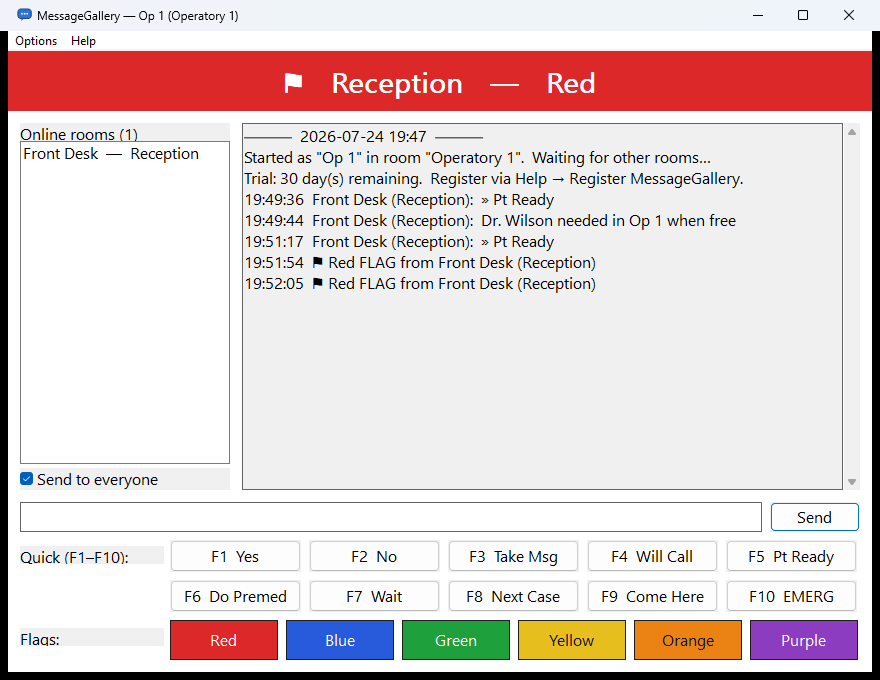Screen dimensions: 880x680
Task: Maximize the MessageGallery window
Action: 803,15
